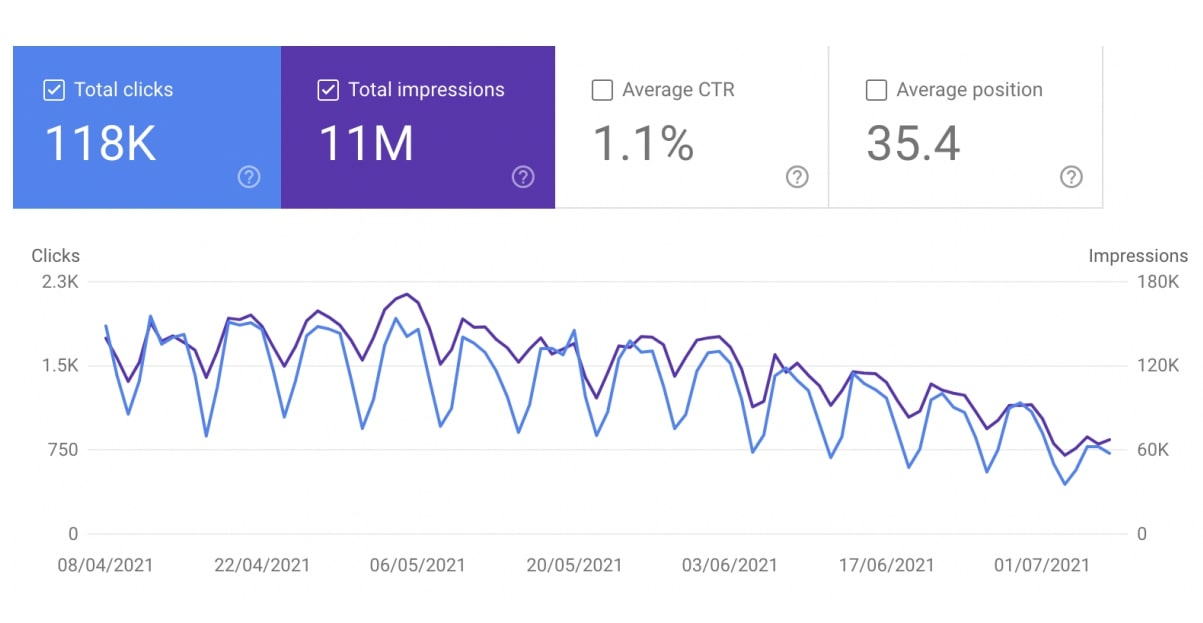The image size is (1203, 623).
Task: Click the 08/04/2021 date label
Action: coord(107,565)
